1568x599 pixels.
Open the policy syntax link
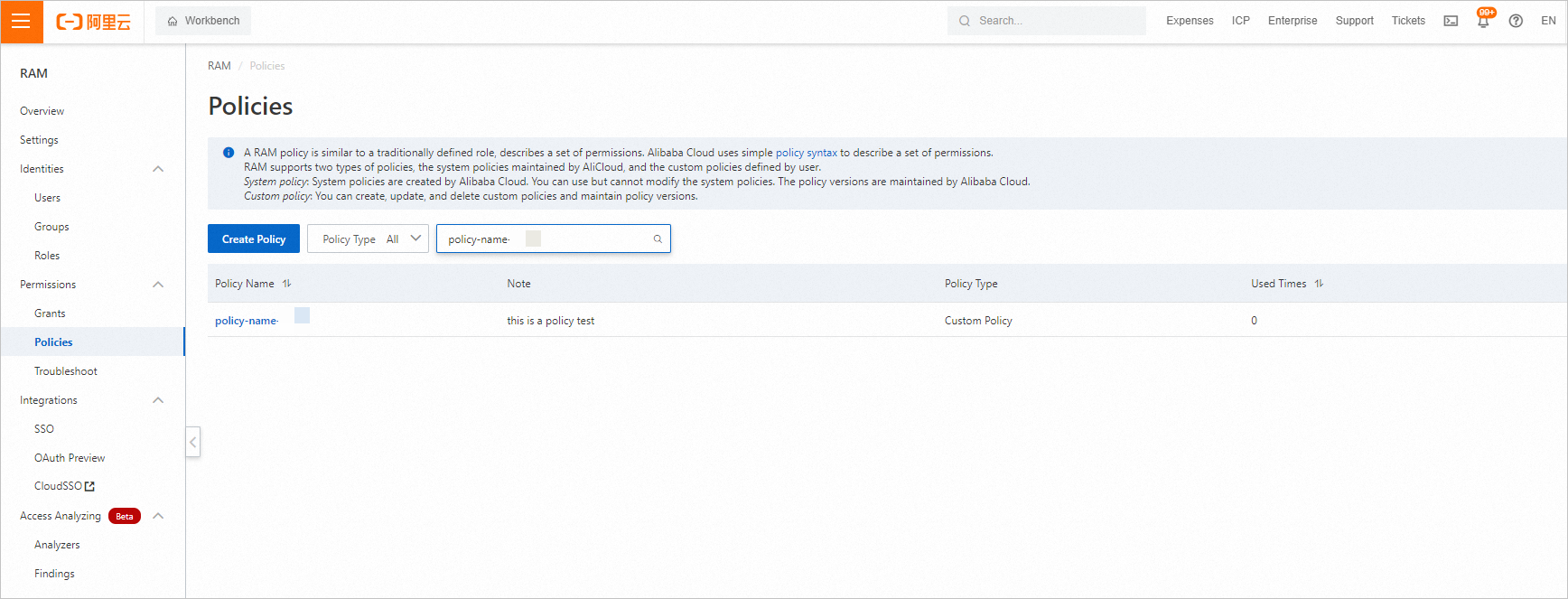[x=806, y=153]
